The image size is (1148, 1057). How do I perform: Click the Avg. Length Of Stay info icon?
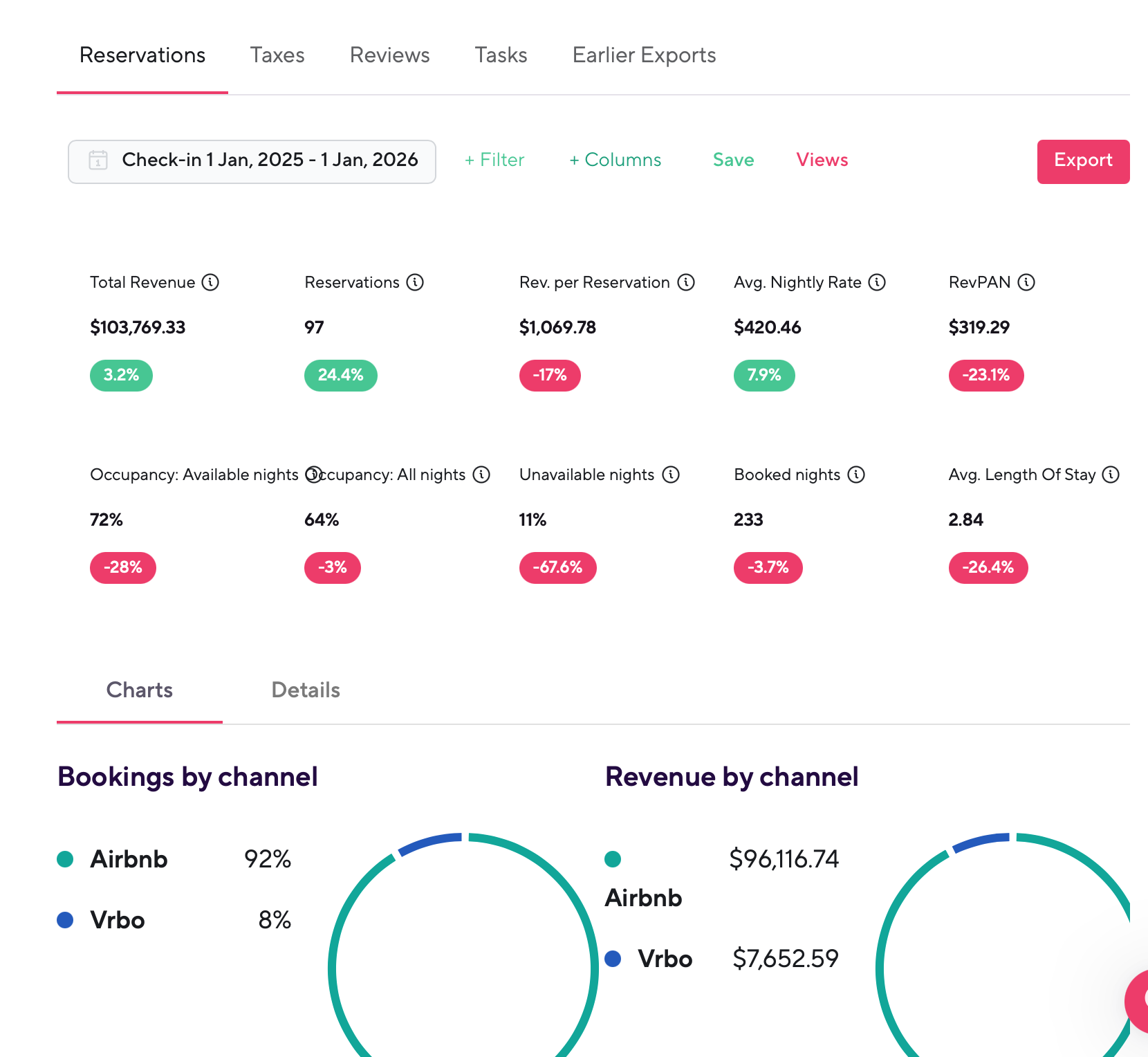pyautogui.click(x=1111, y=475)
